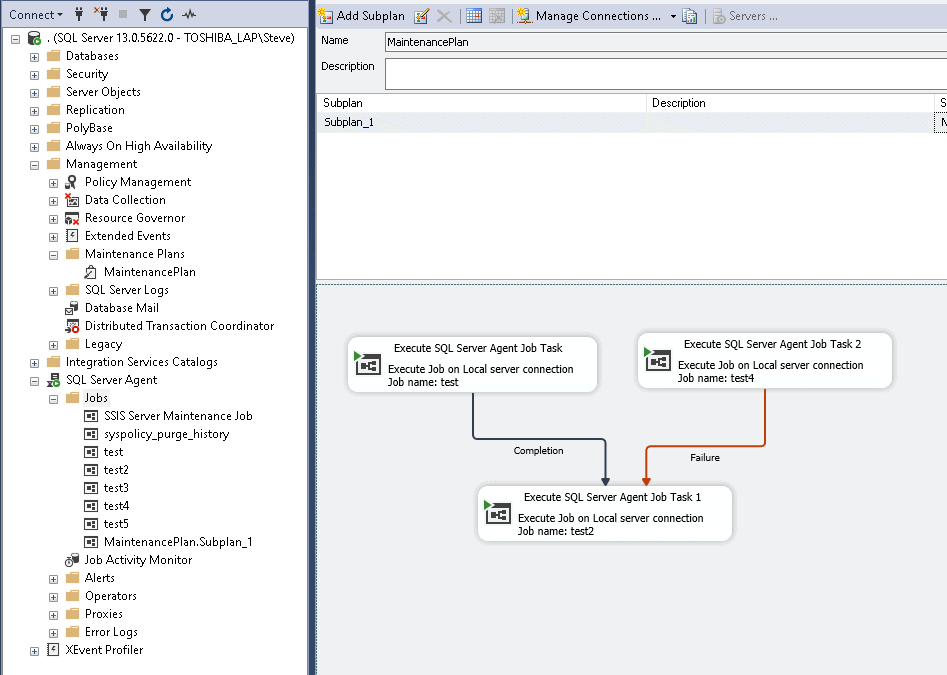
Task: Select the Proxies folder
Action: click(103, 614)
